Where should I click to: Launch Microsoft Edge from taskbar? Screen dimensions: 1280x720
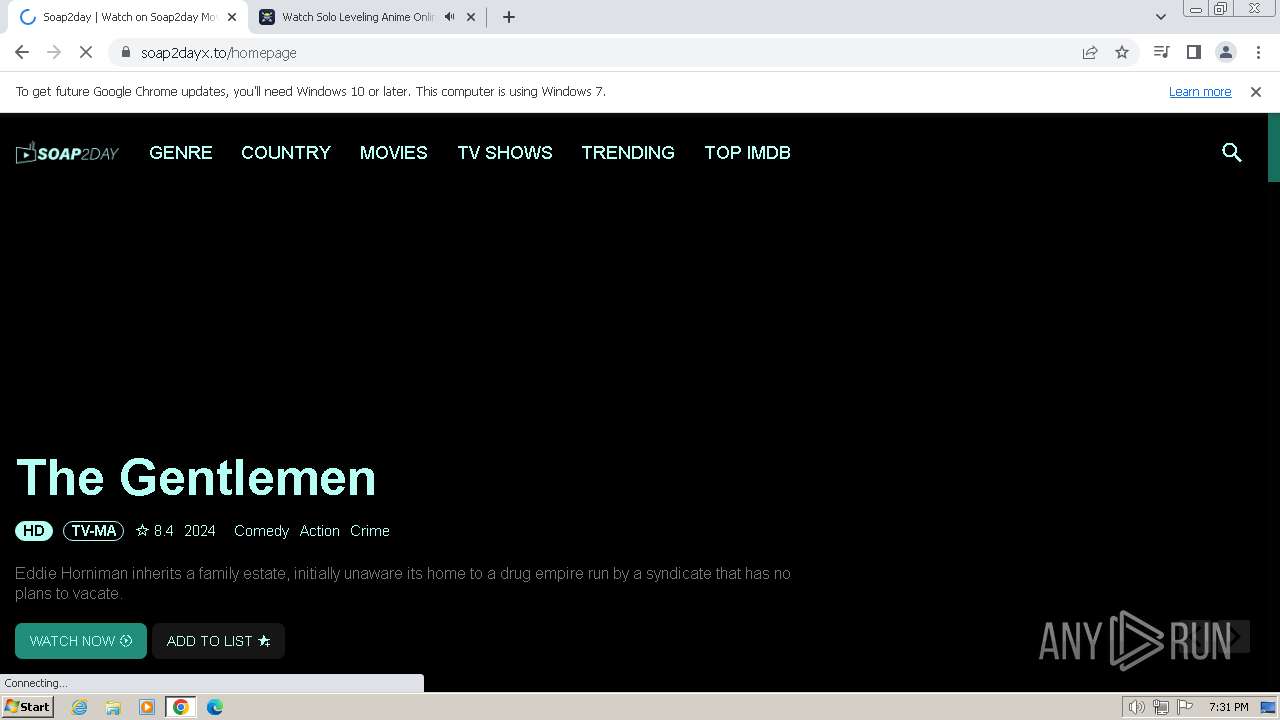point(215,707)
